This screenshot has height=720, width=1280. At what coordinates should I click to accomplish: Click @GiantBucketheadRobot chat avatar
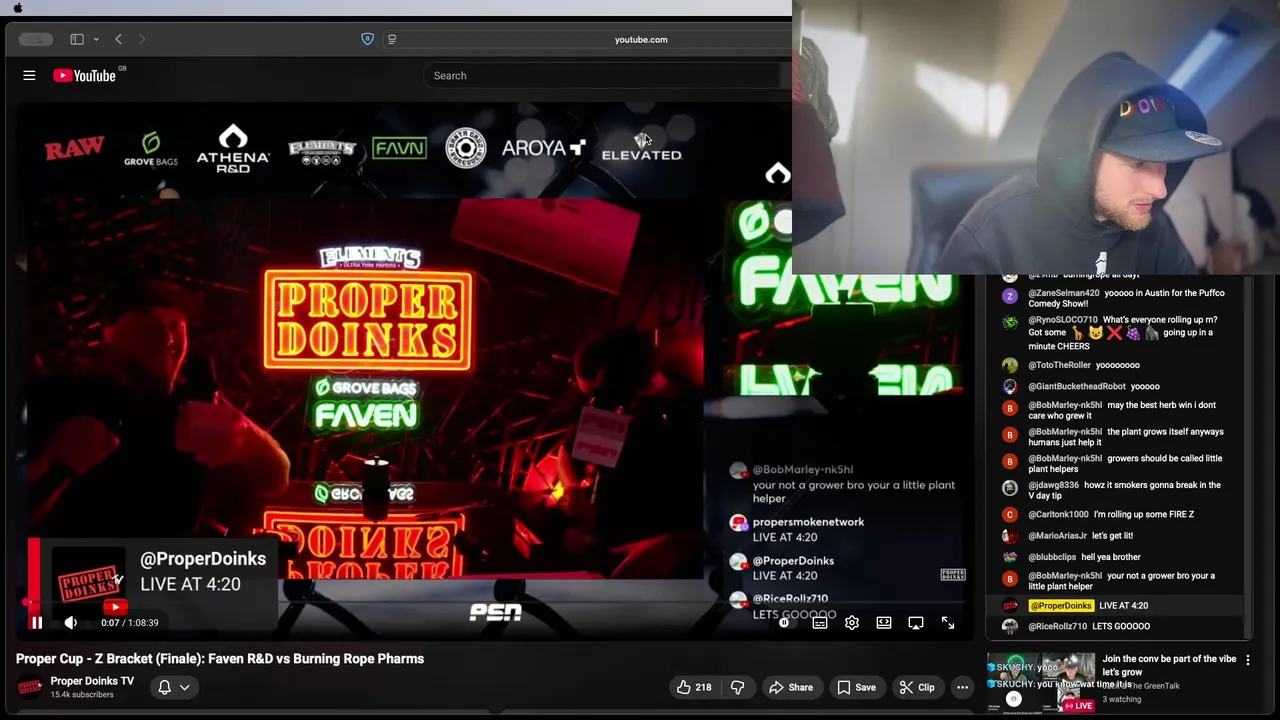(1010, 387)
